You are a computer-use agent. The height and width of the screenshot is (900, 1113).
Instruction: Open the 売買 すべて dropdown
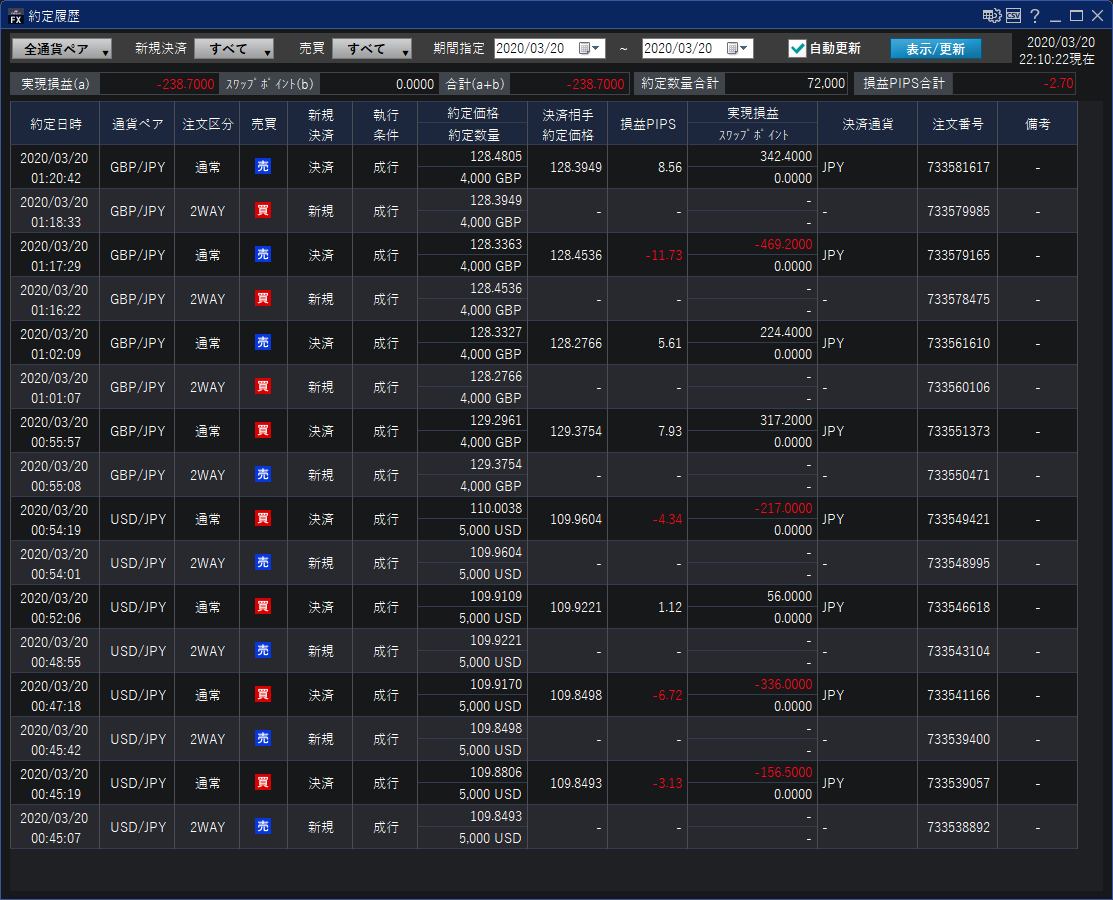[x=372, y=49]
